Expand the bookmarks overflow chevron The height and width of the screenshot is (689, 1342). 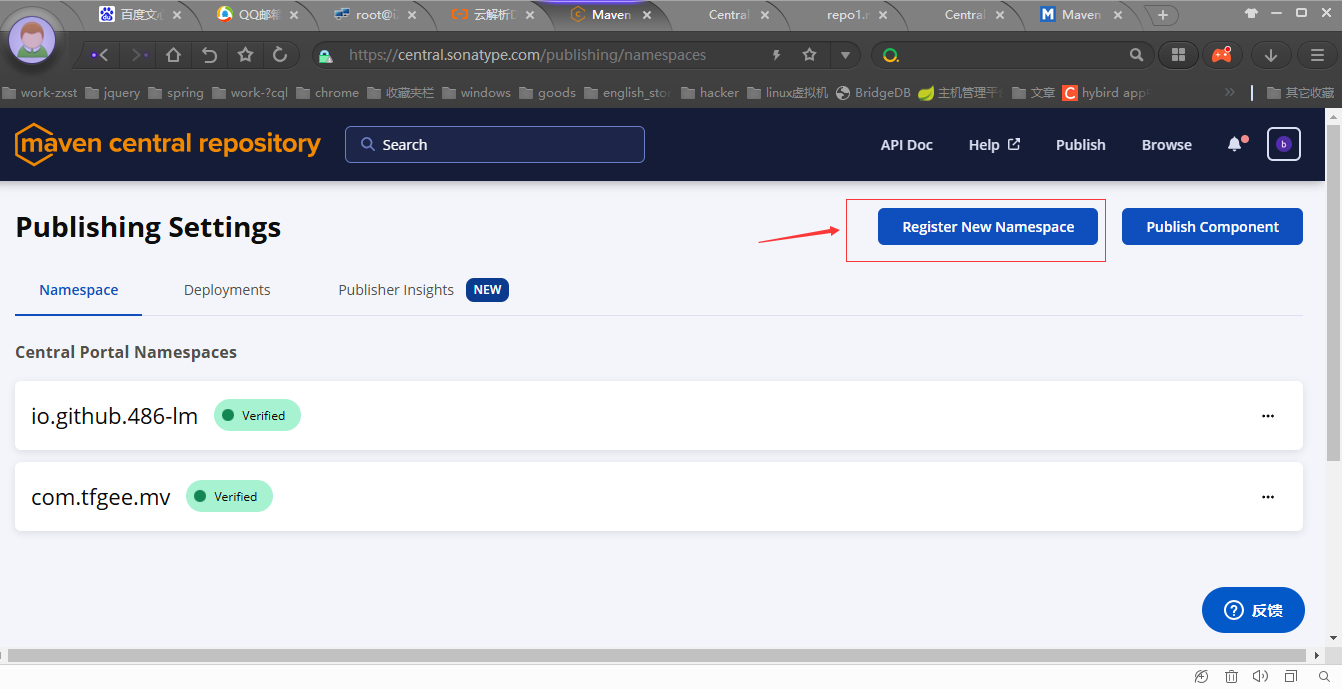pos(1229,92)
